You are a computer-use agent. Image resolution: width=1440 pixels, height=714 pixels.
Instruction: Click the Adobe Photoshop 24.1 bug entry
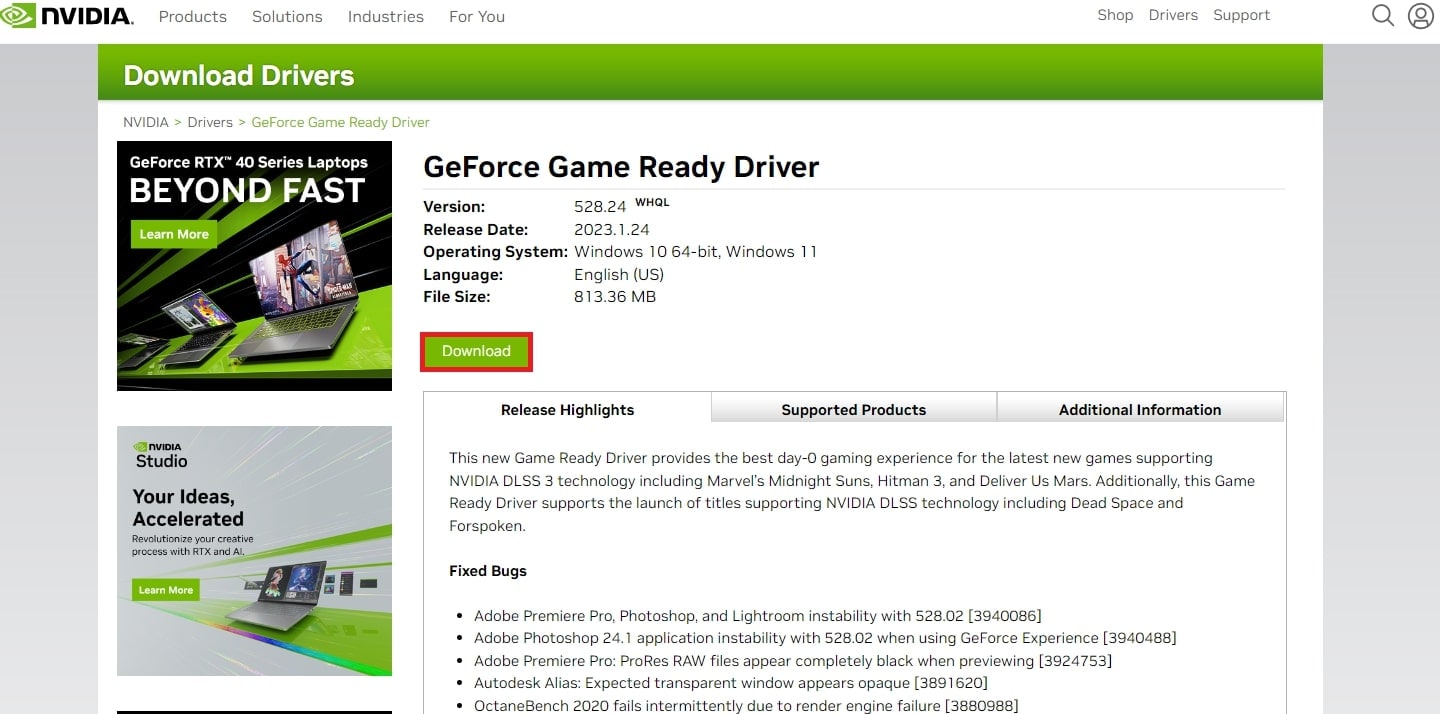click(x=825, y=638)
